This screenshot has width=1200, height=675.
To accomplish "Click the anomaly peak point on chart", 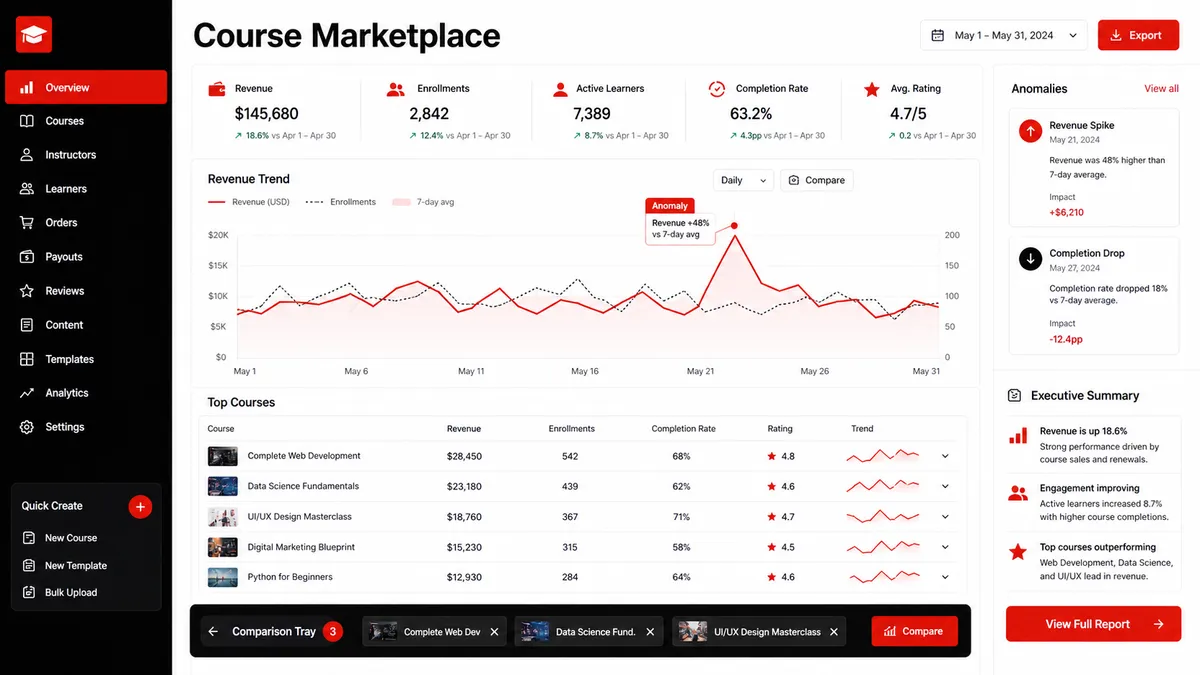I will pos(735,226).
